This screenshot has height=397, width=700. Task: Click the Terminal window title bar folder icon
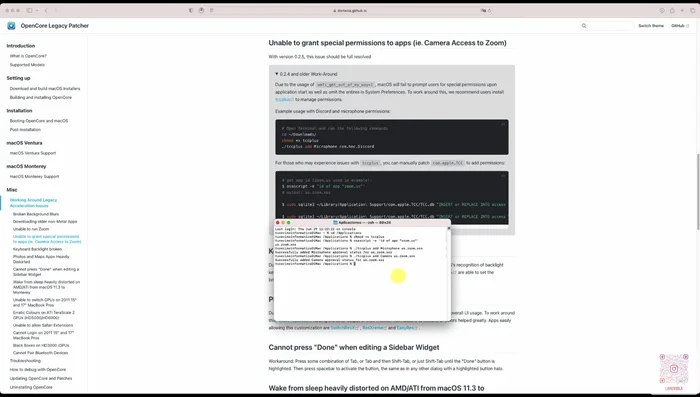(335, 222)
